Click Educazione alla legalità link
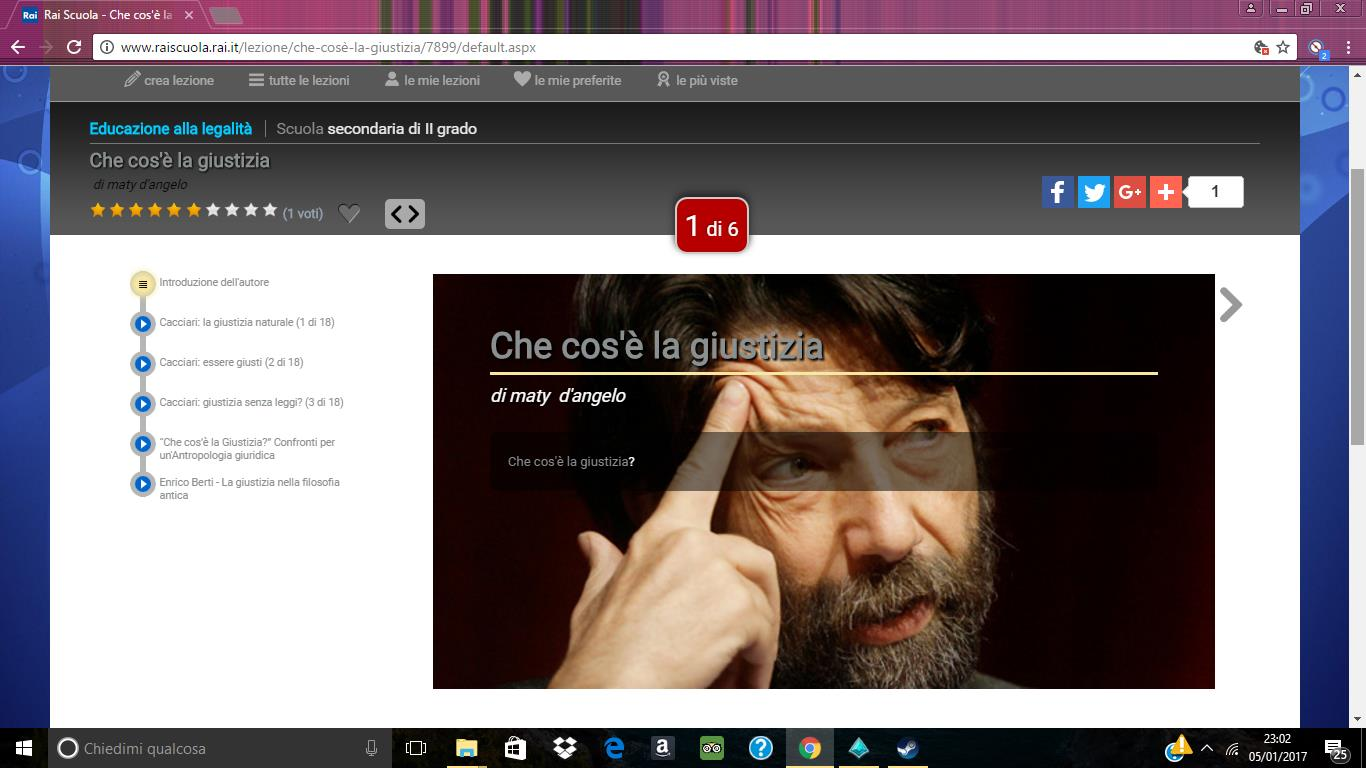Screen dimensions: 1366x768 tap(171, 129)
